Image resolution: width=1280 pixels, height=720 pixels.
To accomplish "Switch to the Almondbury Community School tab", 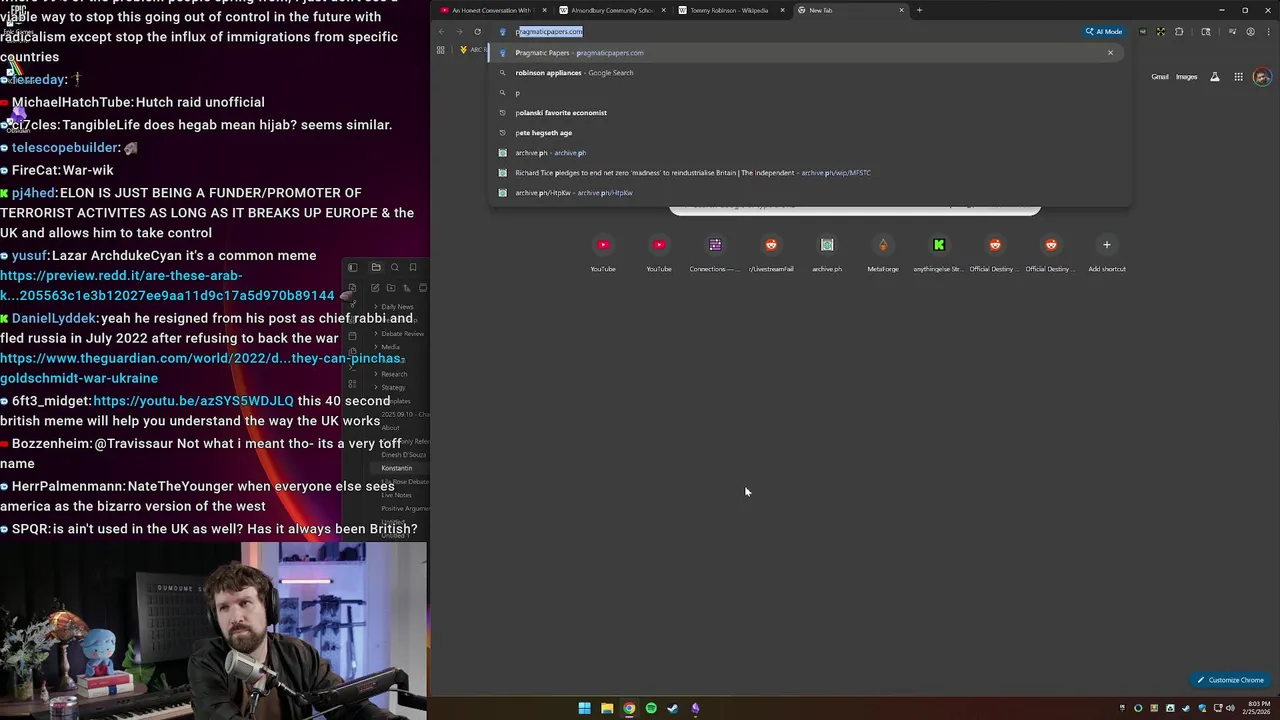I will tap(610, 10).
